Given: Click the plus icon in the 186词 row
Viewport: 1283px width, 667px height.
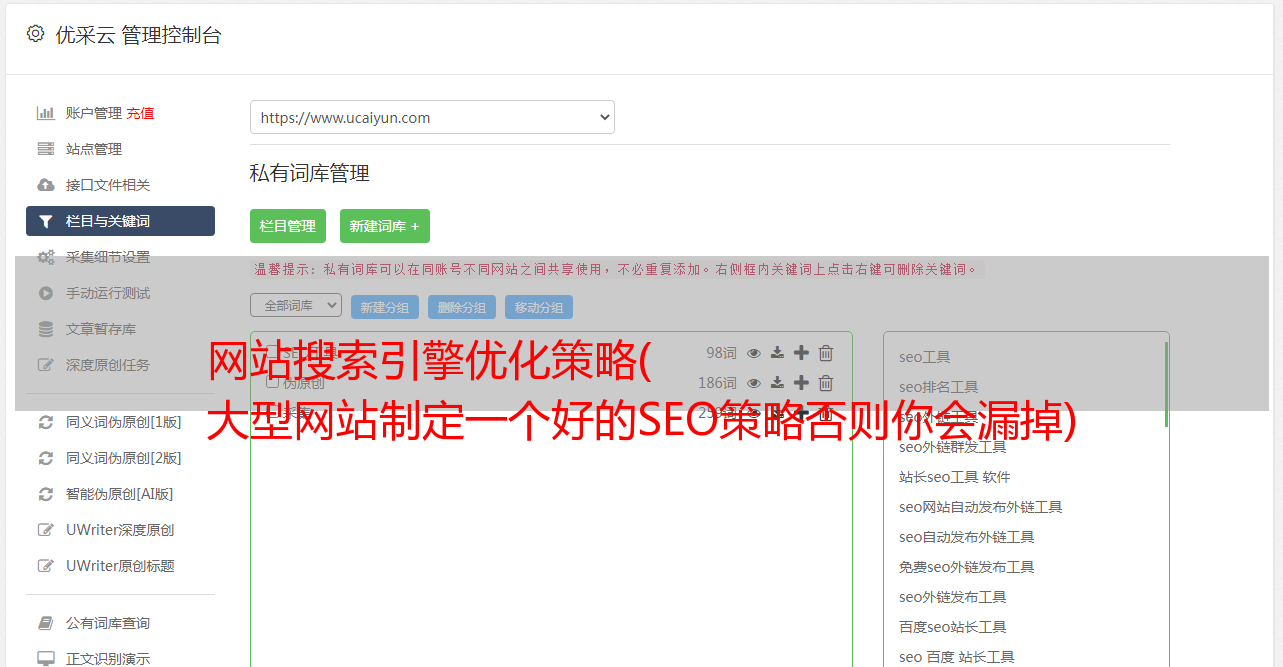Looking at the screenshot, I should pyautogui.click(x=801, y=383).
